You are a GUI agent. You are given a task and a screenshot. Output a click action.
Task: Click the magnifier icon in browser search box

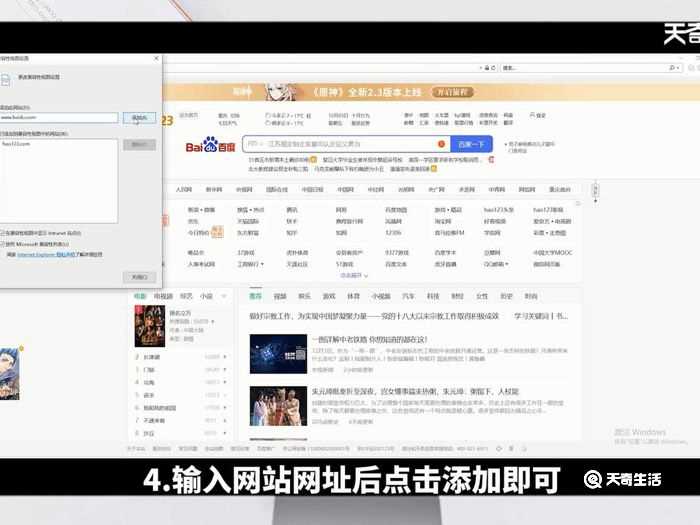(x=672, y=68)
